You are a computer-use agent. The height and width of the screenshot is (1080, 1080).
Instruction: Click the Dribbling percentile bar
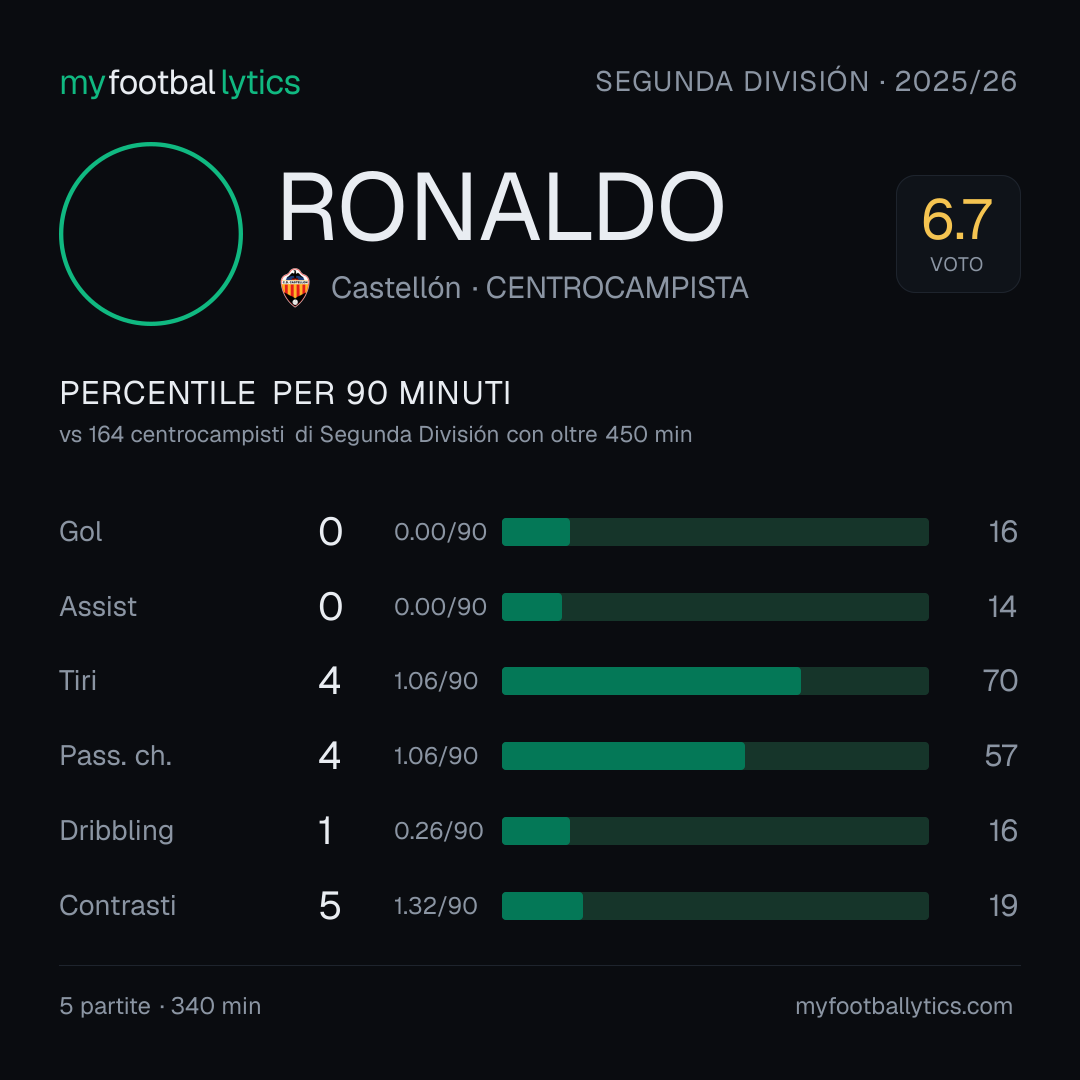(x=715, y=831)
